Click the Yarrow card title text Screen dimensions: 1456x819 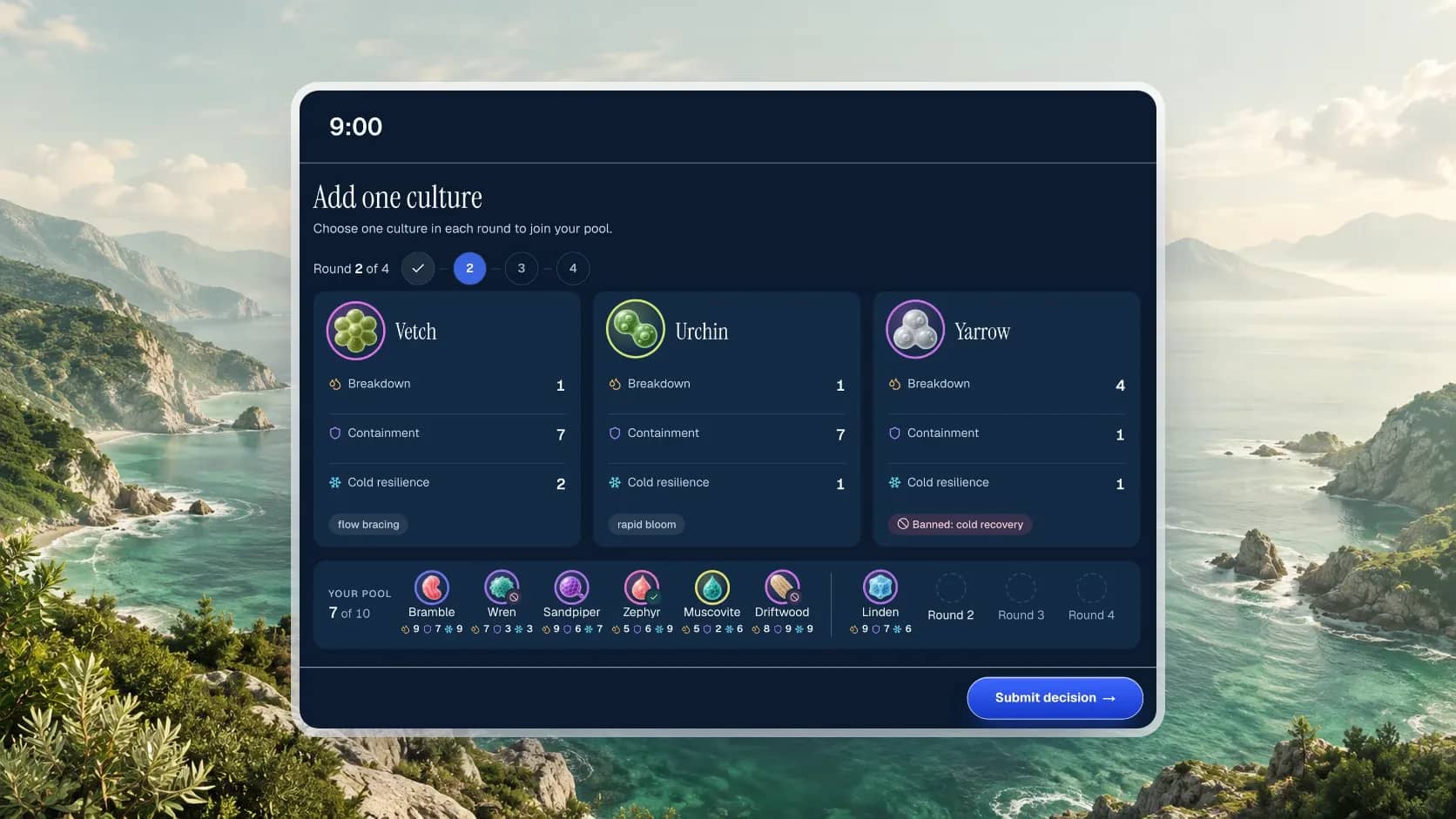[982, 332]
